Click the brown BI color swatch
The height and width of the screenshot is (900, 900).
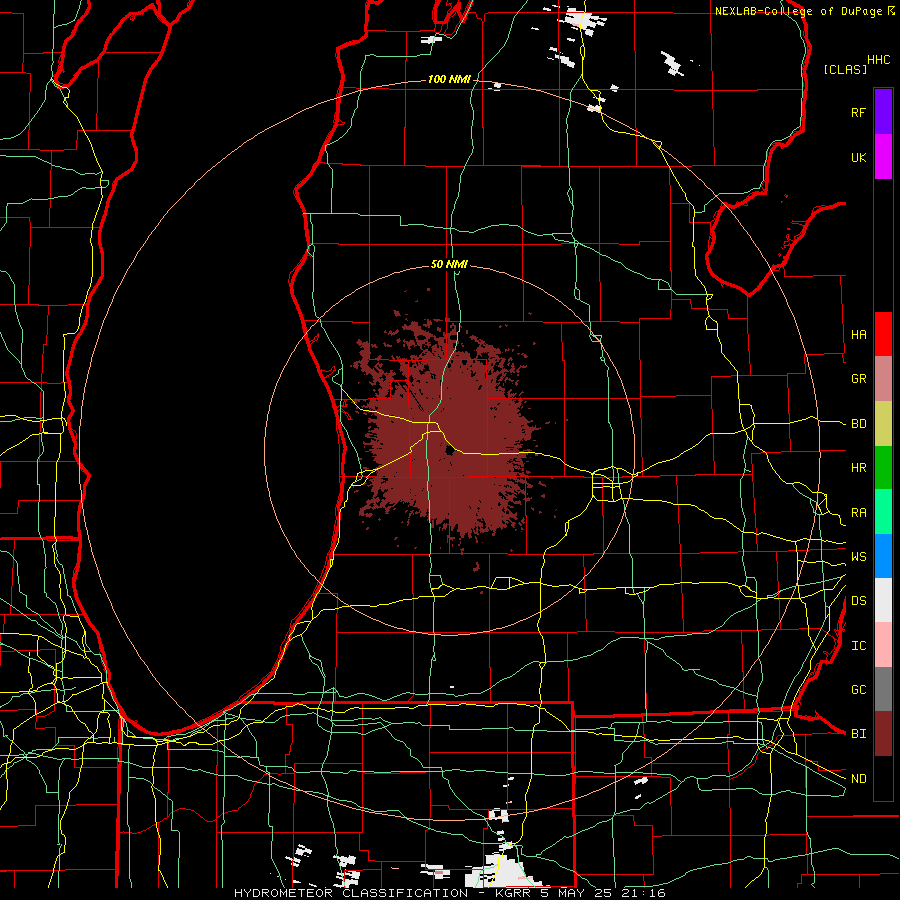[883, 734]
